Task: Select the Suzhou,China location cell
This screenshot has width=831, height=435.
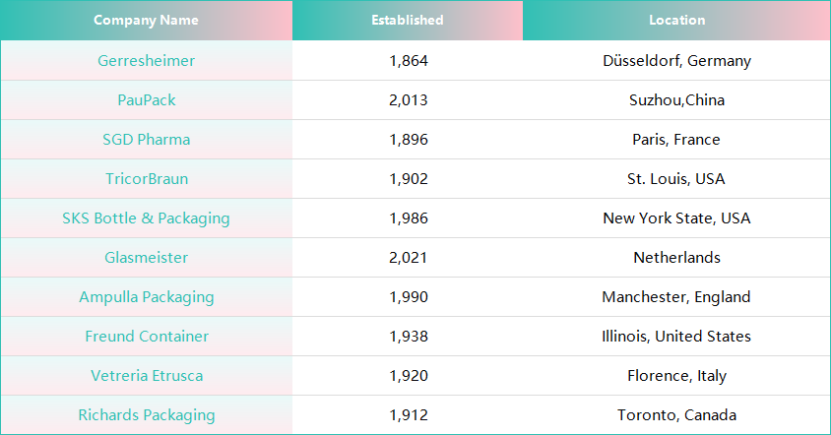Action: click(677, 100)
